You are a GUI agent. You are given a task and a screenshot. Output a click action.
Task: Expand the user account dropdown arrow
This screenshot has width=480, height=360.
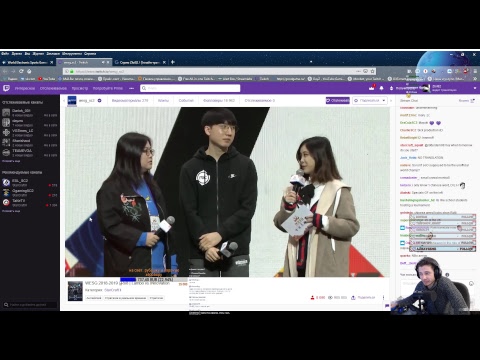[475, 88]
